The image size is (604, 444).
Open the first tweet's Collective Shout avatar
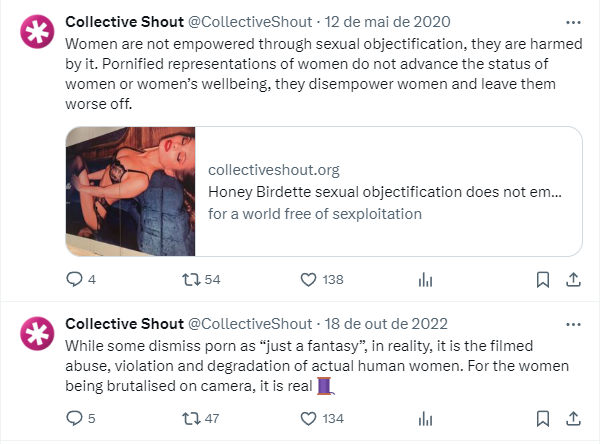click(37, 32)
